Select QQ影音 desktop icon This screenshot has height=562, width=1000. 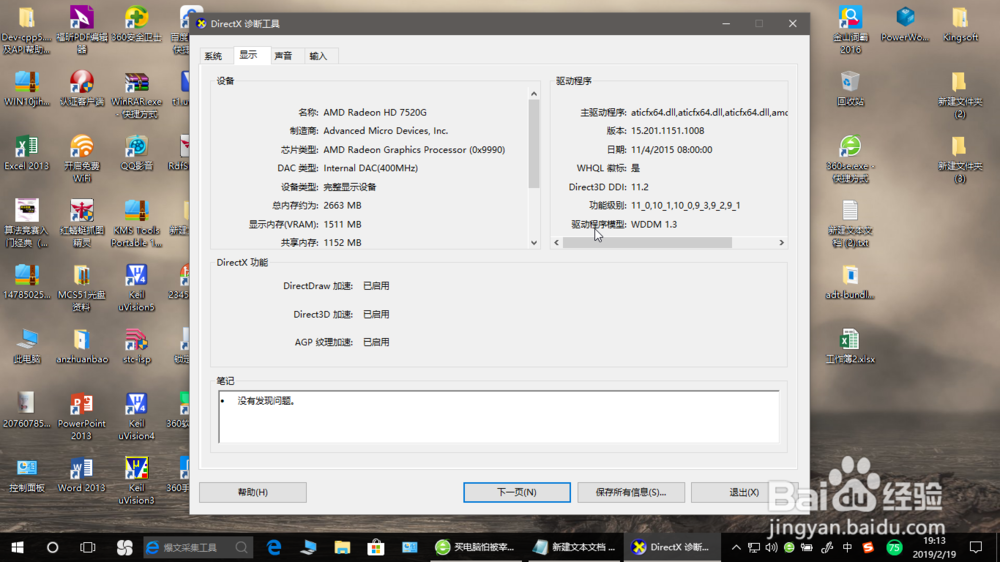click(136, 153)
